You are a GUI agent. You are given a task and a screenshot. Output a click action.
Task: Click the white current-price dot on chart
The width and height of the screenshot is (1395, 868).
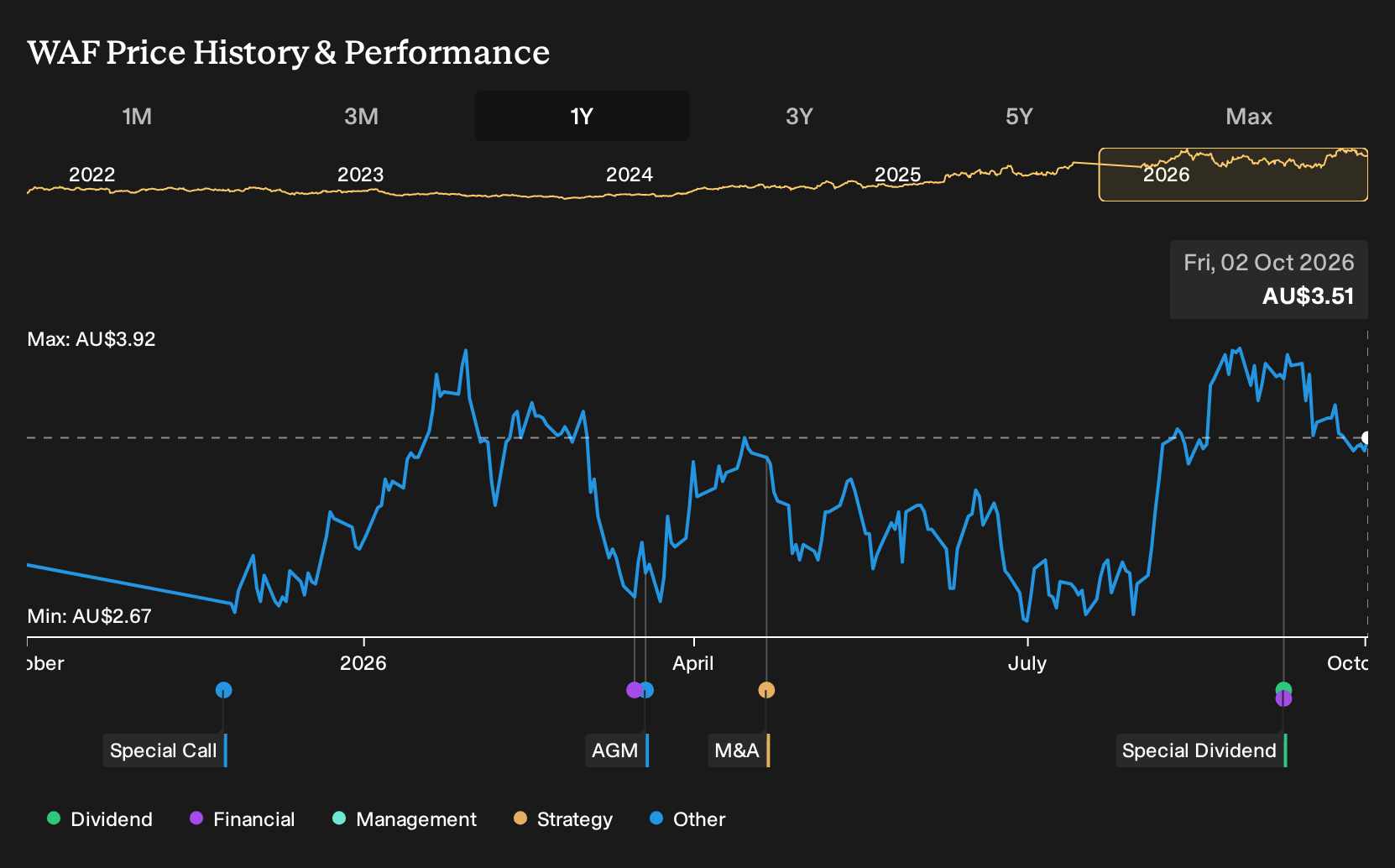coord(1366,438)
